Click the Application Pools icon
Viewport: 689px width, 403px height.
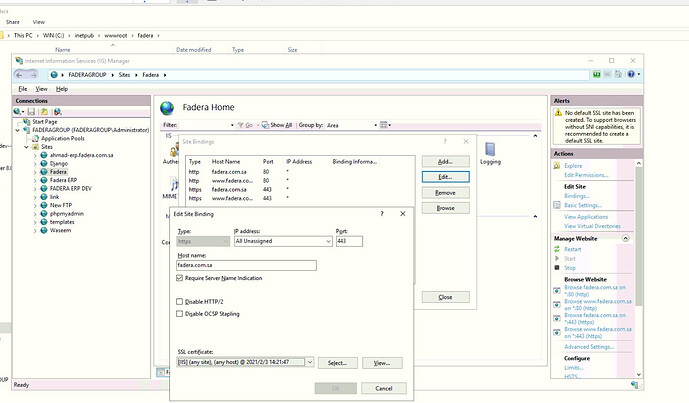pyautogui.click(x=36, y=138)
